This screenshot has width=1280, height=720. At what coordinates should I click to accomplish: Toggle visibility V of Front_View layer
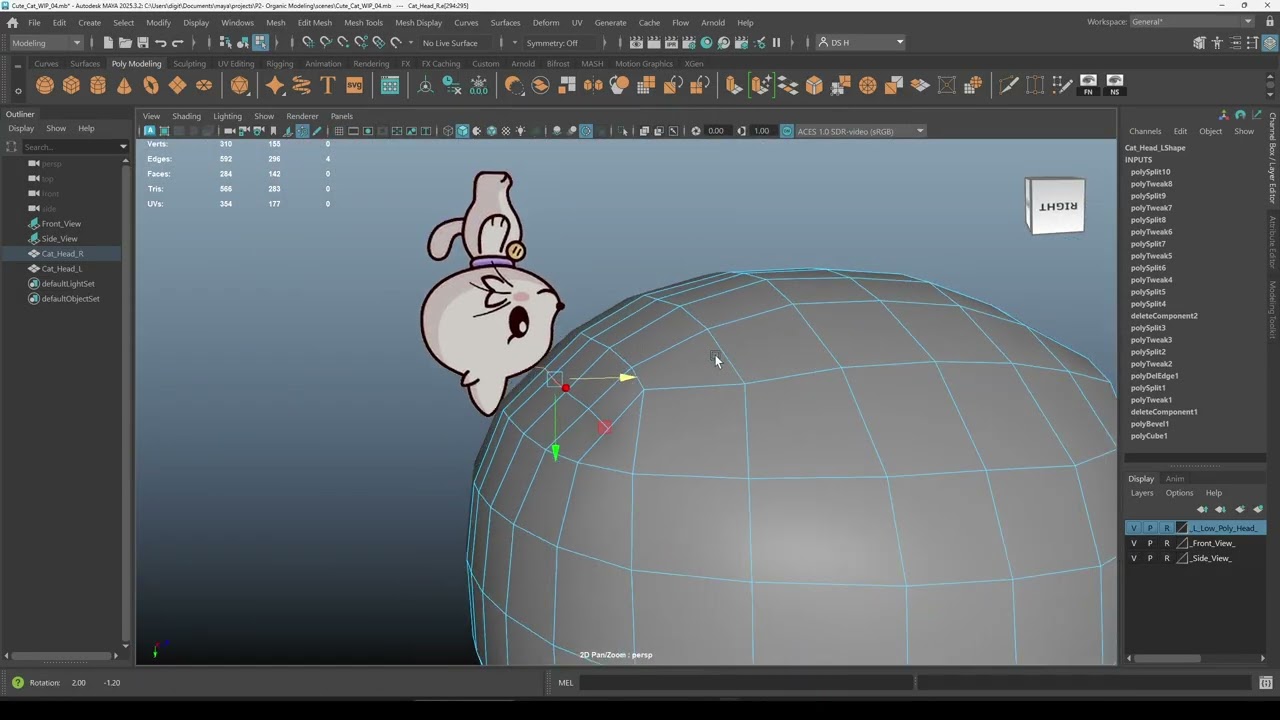click(1133, 543)
